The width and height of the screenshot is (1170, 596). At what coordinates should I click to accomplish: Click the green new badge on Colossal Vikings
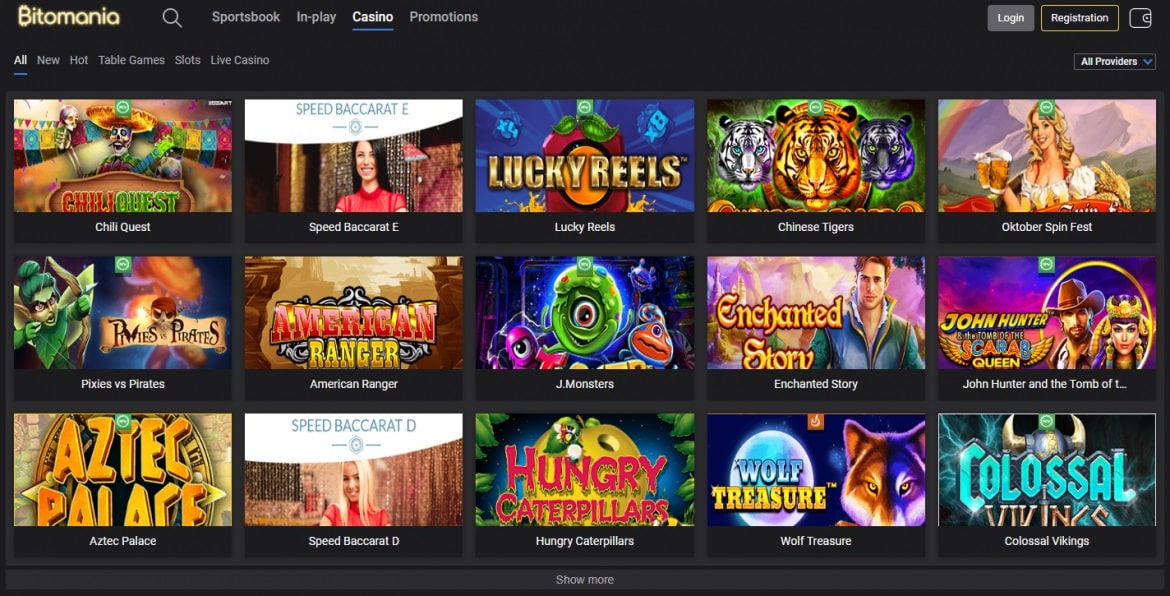click(x=1046, y=422)
